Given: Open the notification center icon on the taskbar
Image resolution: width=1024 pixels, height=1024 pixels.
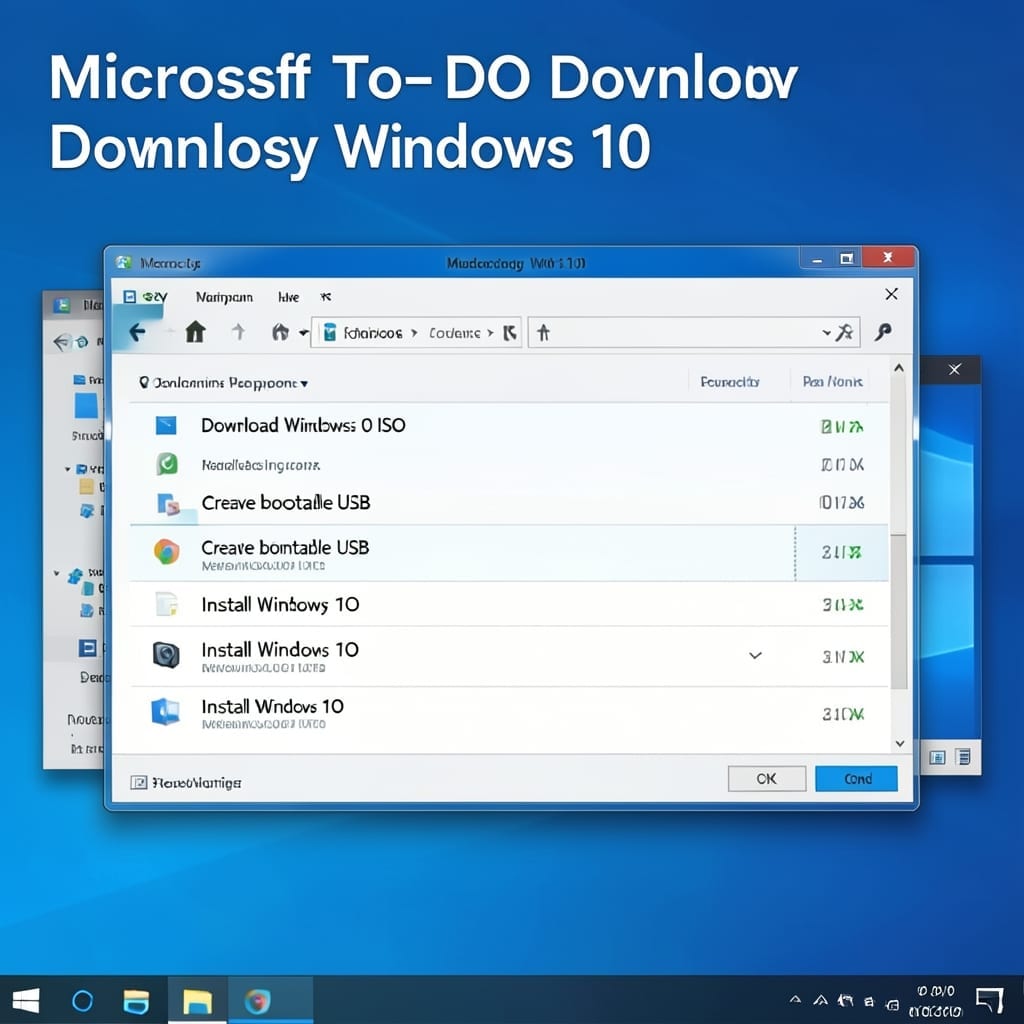Looking at the screenshot, I should (x=989, y=1000).
